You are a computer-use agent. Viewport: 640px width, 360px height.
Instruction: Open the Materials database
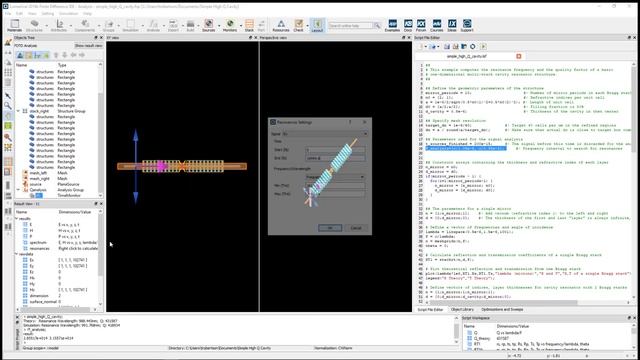(x=15, y=25)
